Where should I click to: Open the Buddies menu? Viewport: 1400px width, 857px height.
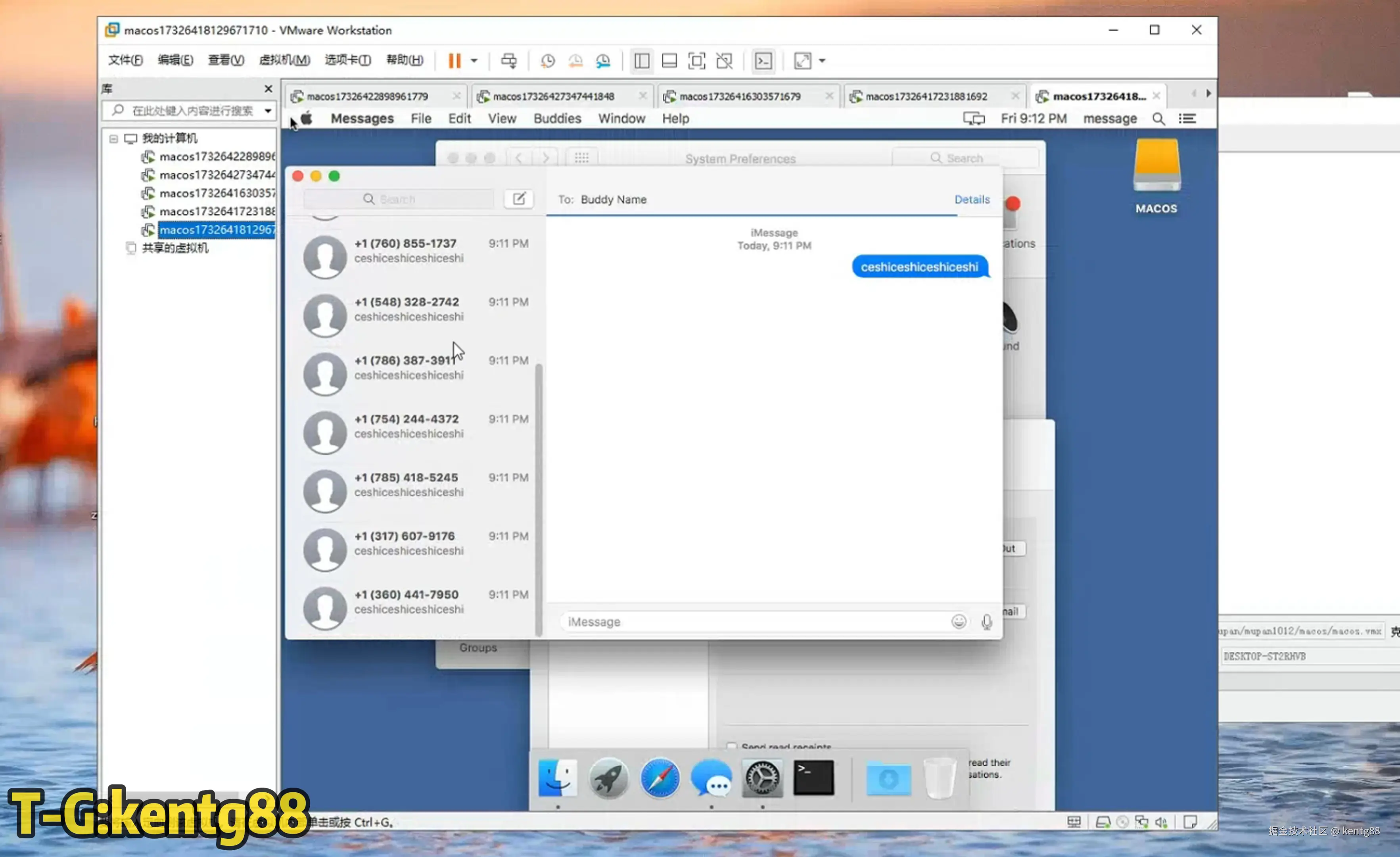coord(557,118)
